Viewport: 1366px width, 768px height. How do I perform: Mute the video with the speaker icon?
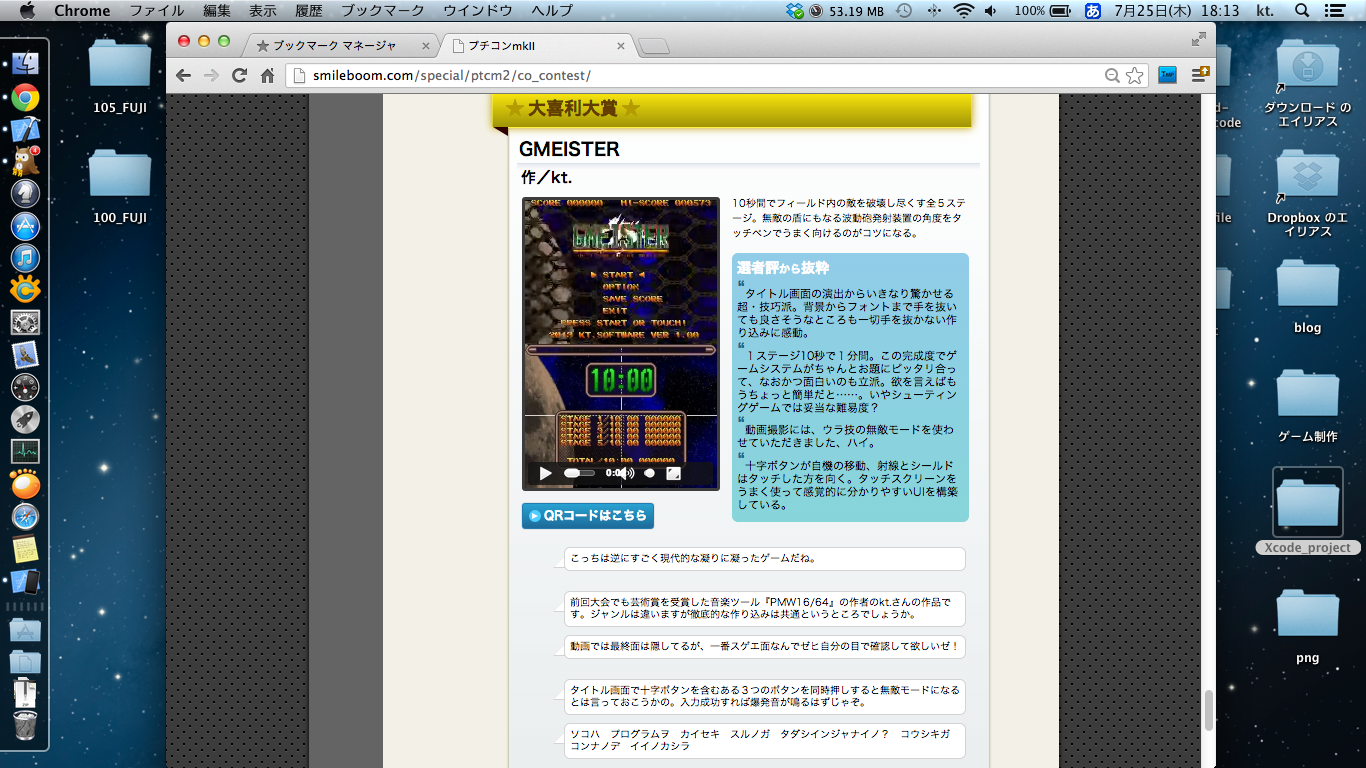(626, 473)
